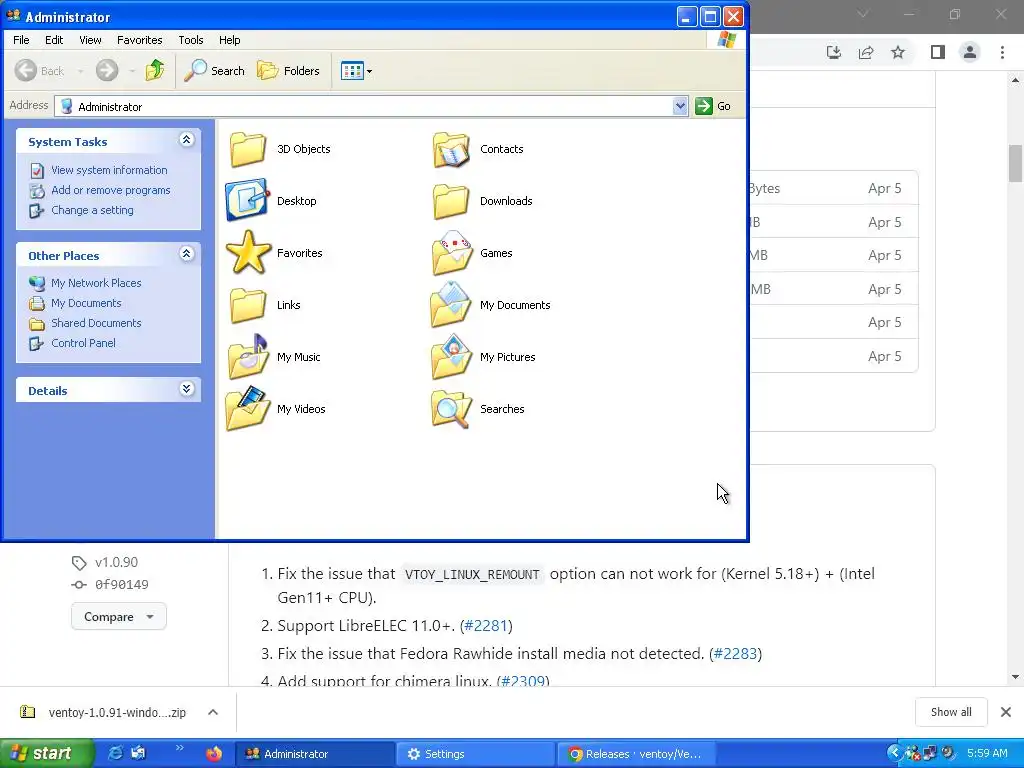Screen dimensions: 1024x768
Task: Click the Back arrow button
Action: tap(40, 71)
